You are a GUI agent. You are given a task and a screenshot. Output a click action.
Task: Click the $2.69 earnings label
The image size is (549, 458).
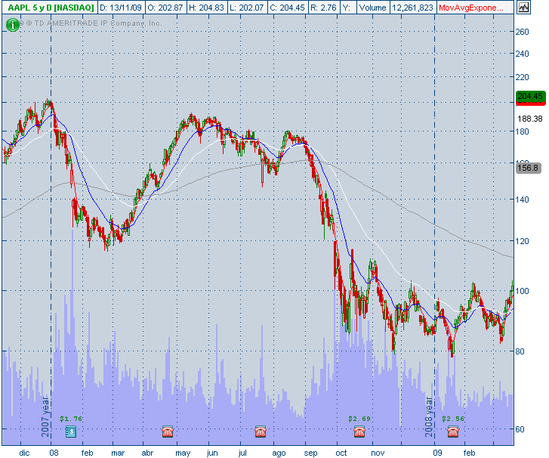(359, 419)
